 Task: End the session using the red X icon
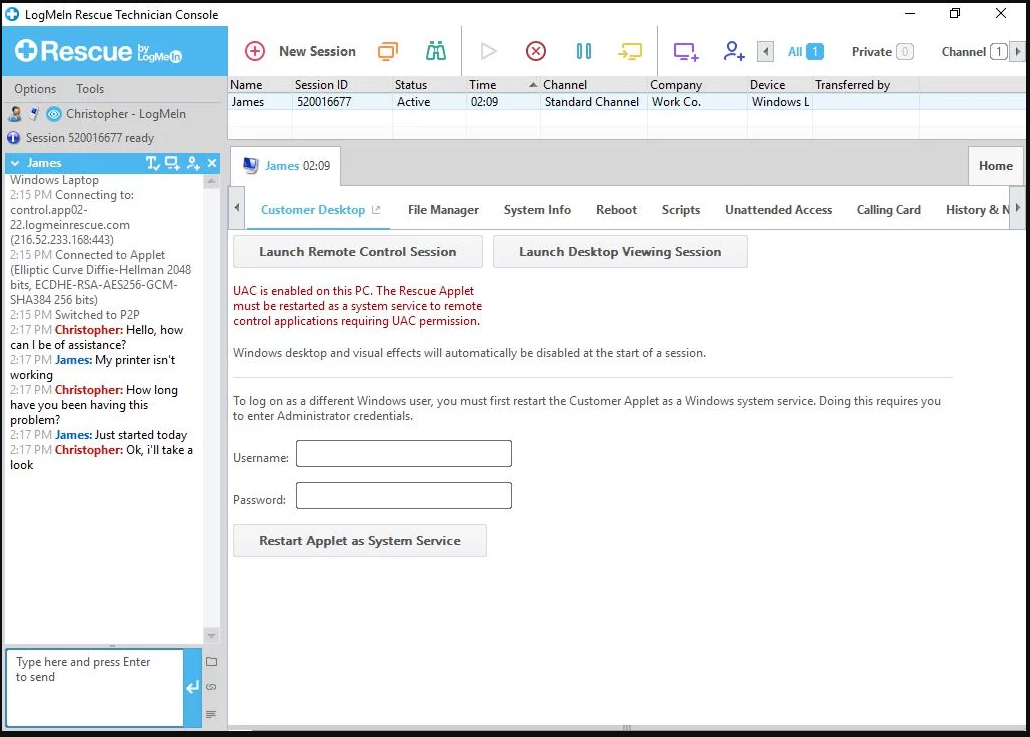pos(536,50)
